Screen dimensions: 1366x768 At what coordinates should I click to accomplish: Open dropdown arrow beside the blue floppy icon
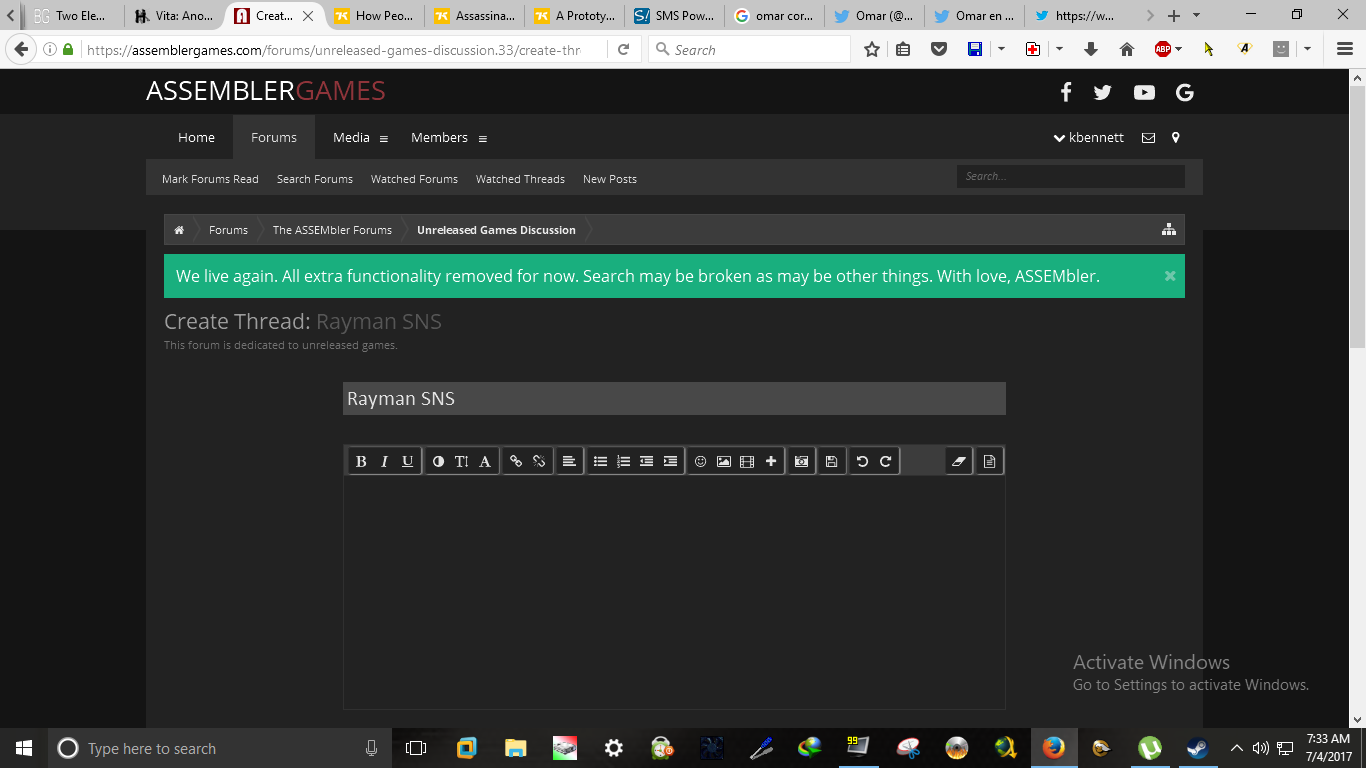coord(1001,49)
